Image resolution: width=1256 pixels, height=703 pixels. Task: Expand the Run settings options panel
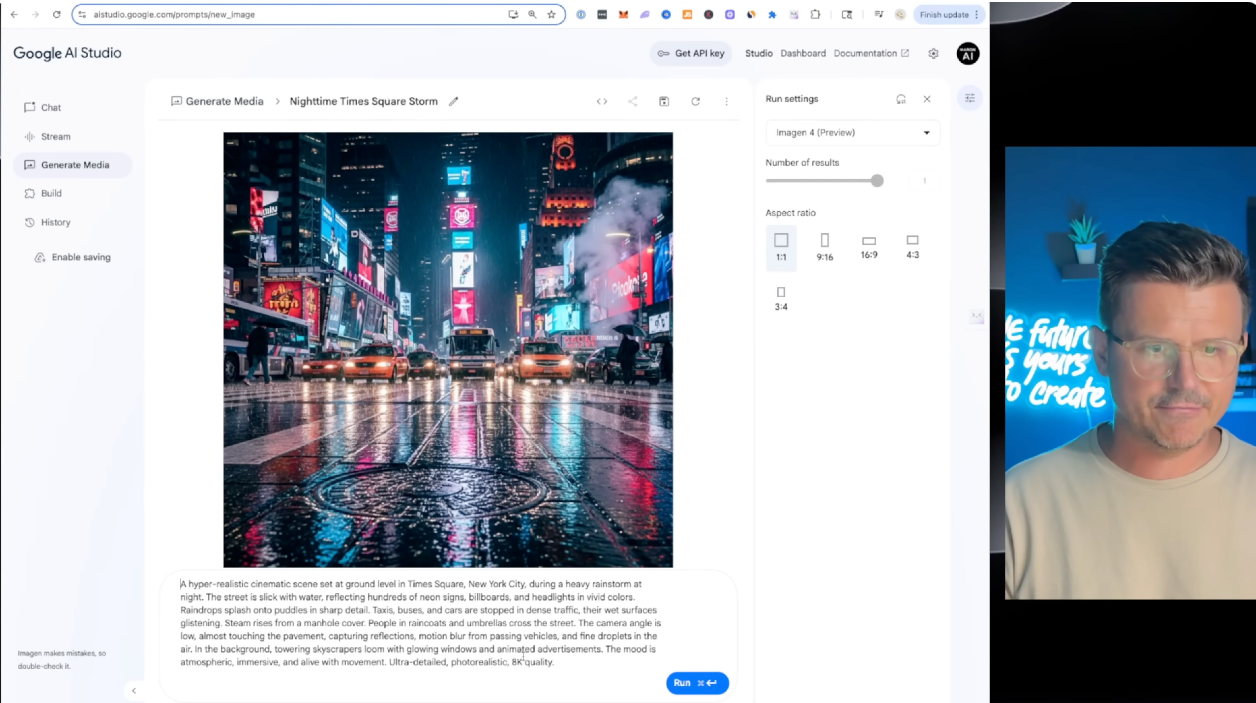(x=968, y=97)
